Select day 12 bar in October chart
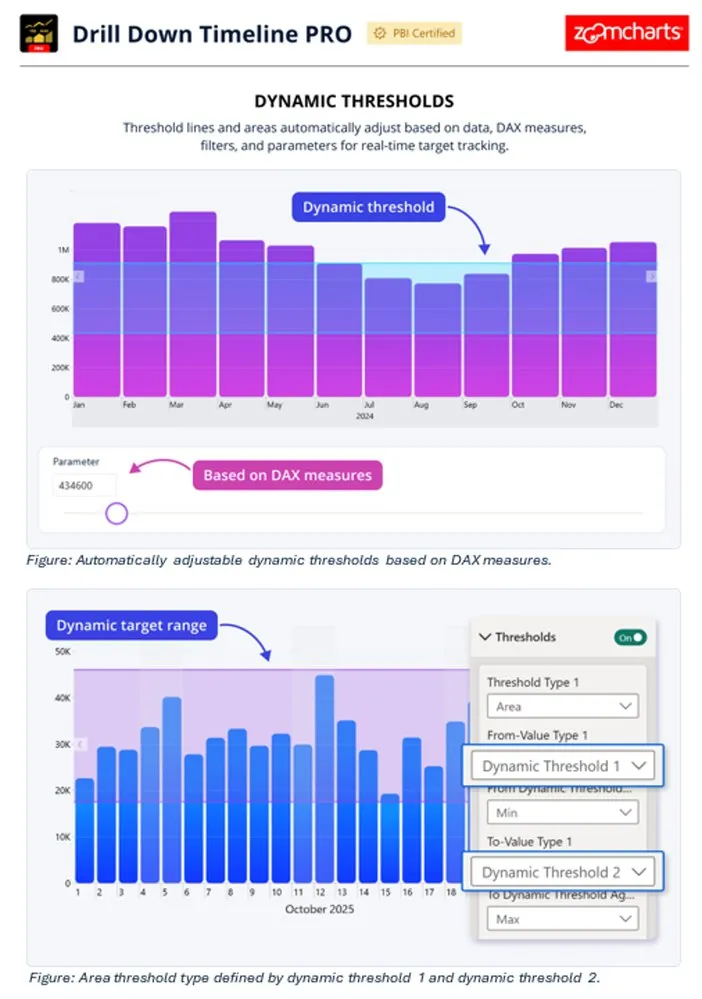Image resolution: width=702 pixels, height=999 pixels. coord(324,779)
